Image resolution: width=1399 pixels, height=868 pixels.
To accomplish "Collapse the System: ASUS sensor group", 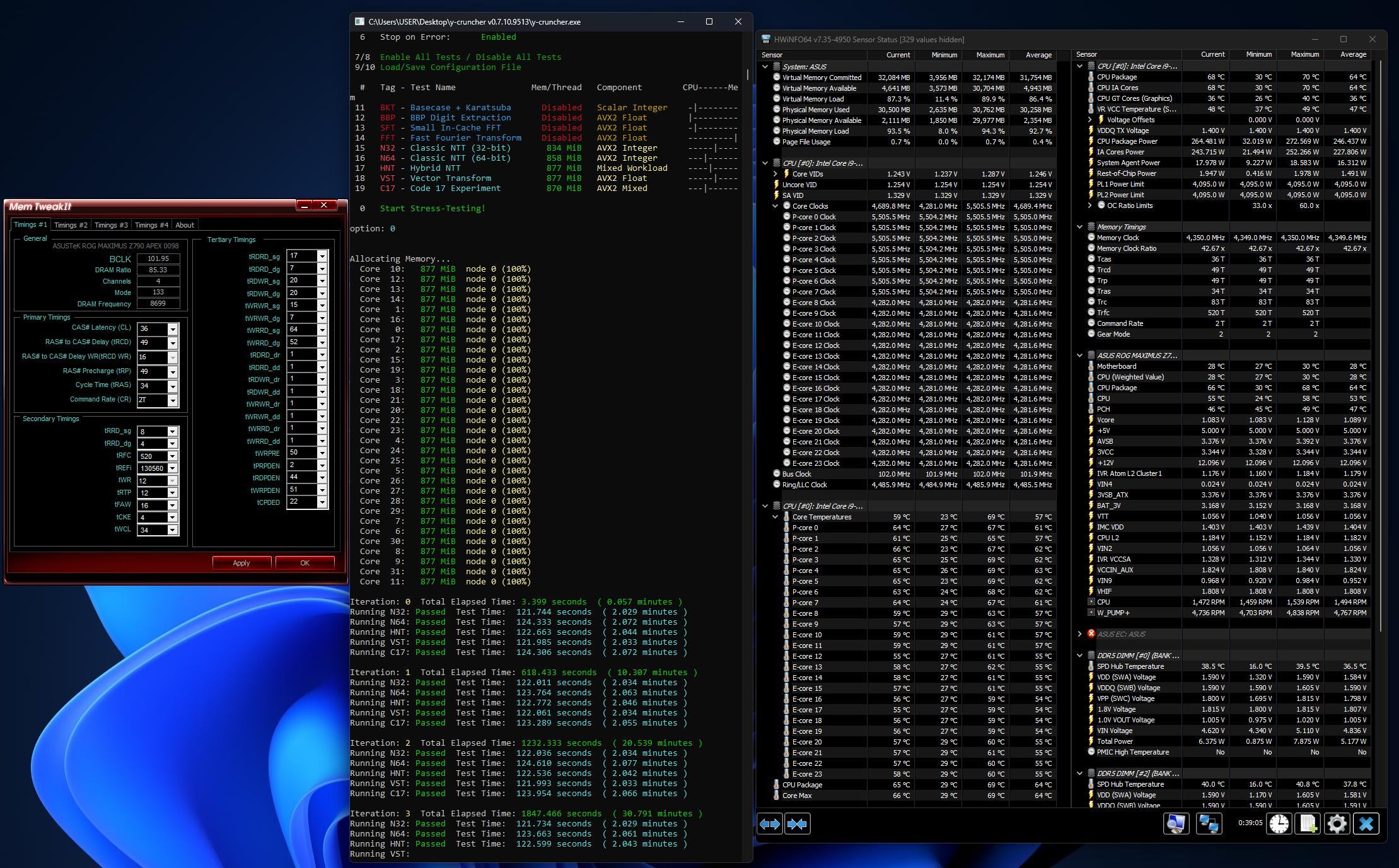I will coord(765,67).
